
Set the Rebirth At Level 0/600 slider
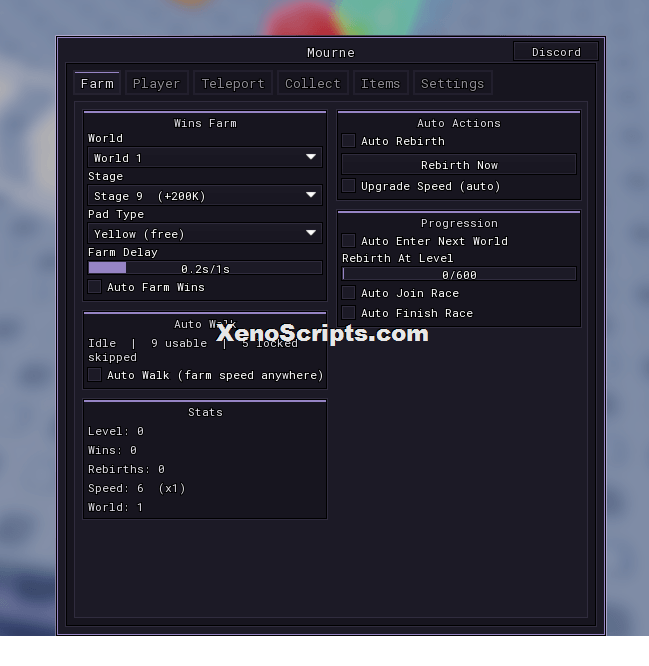(x=459, y=274)
